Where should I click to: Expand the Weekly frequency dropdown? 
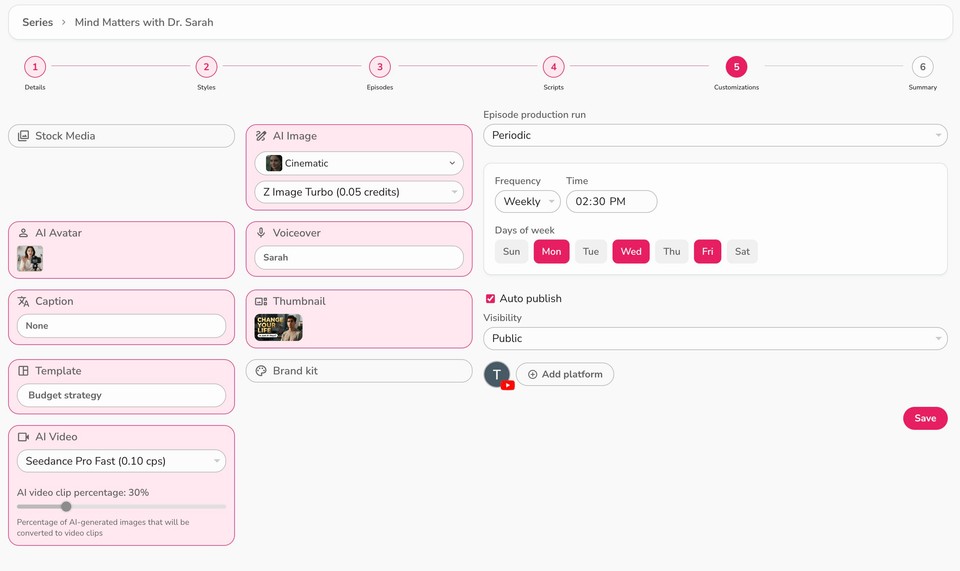coord(527,202)
